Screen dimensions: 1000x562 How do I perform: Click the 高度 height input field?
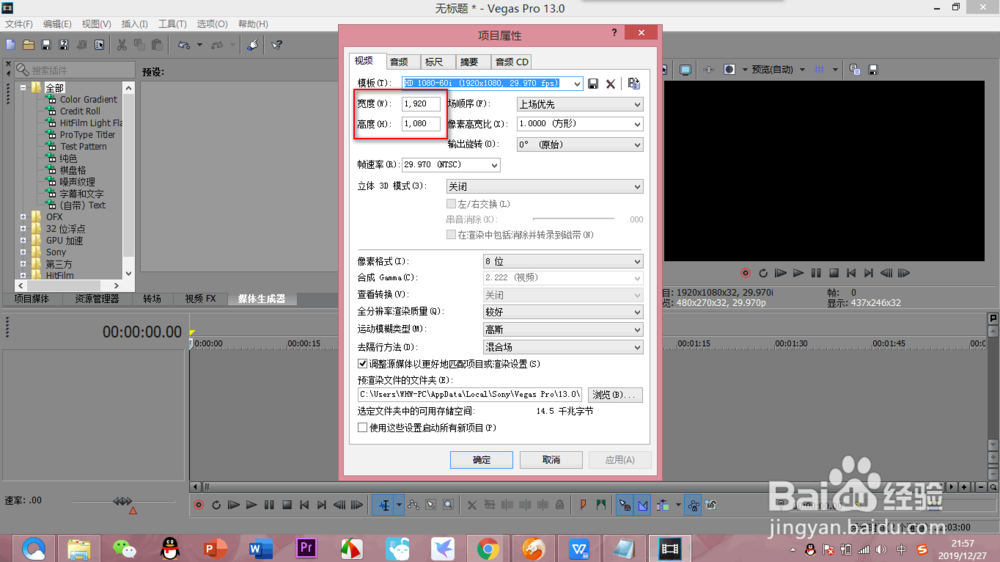click(421, 124)
